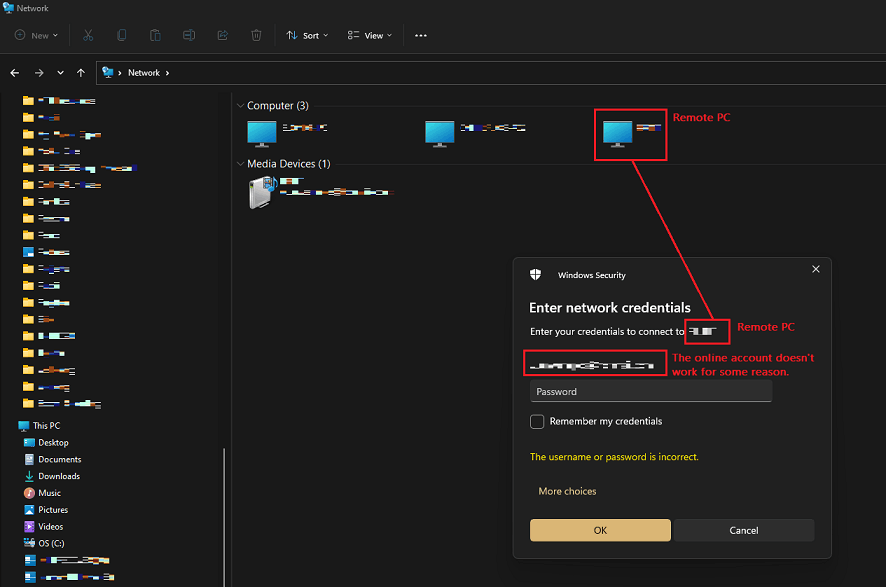Click the Paste clipboard icon

155,35
